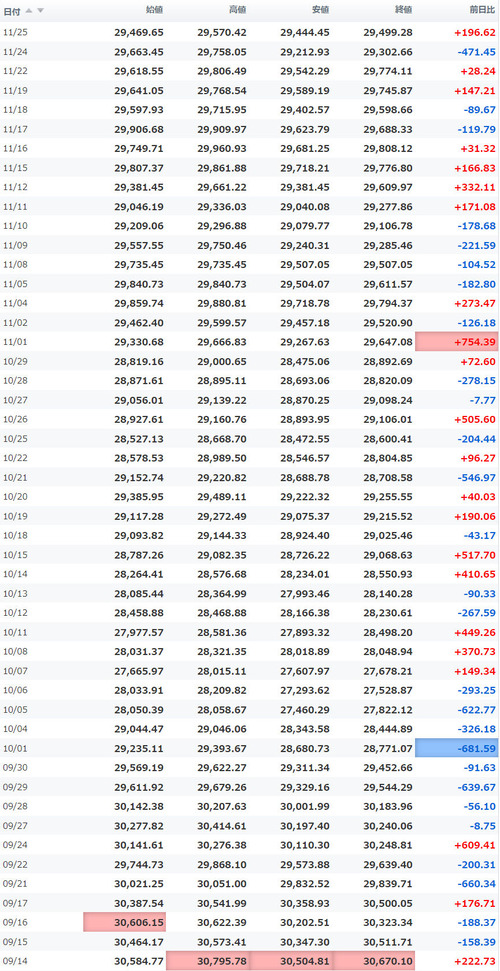Click the 安値 column header
The height and width of the screenshot is (971, 500).
[320, 10]
